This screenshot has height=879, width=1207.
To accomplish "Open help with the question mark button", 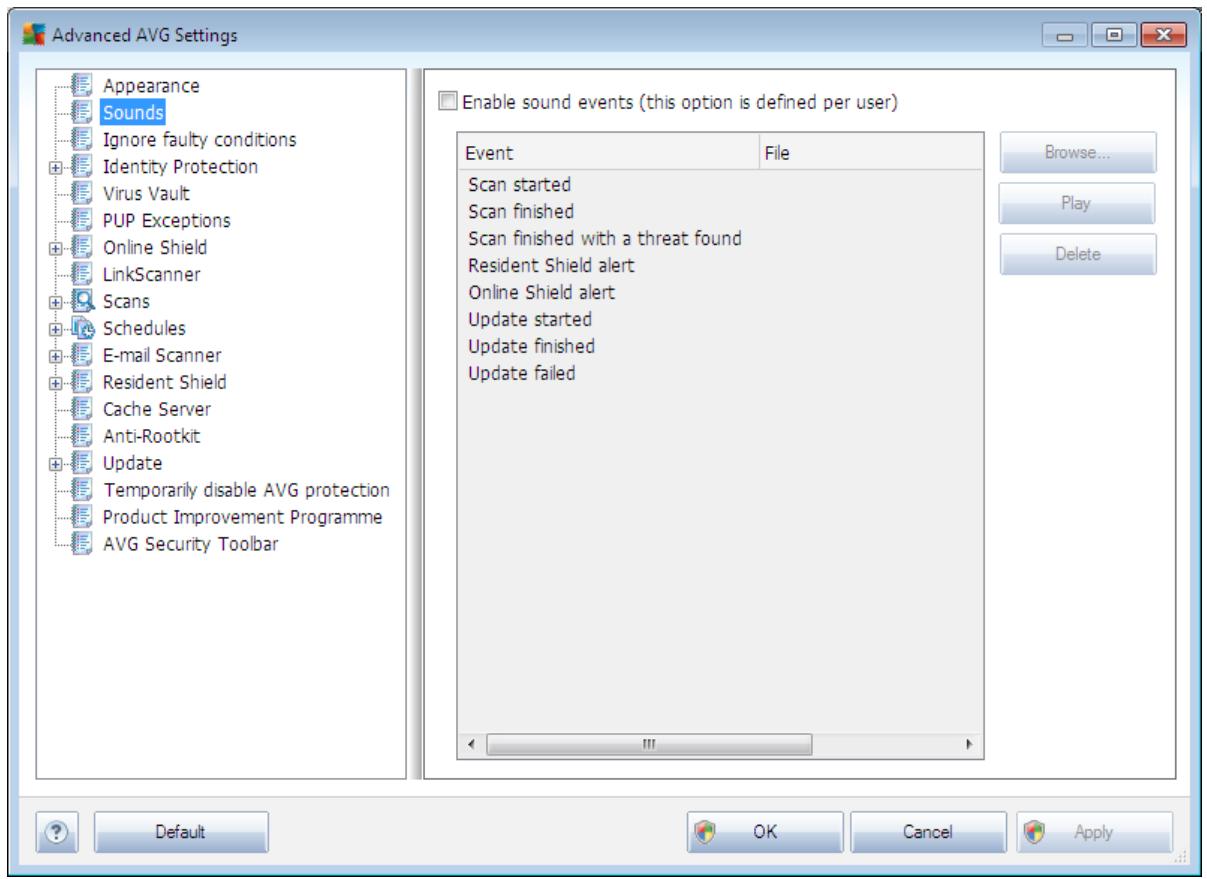I will (59, 831).
